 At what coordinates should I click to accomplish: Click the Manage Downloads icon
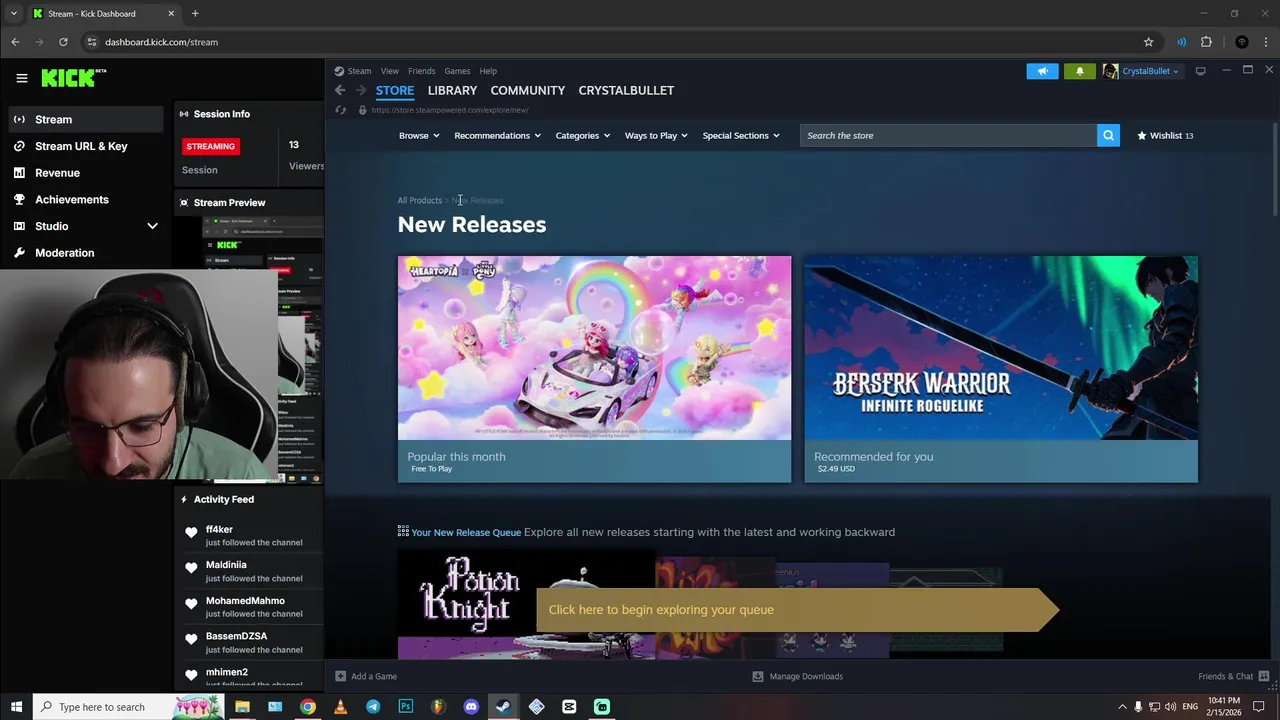(x=758, y=676)
